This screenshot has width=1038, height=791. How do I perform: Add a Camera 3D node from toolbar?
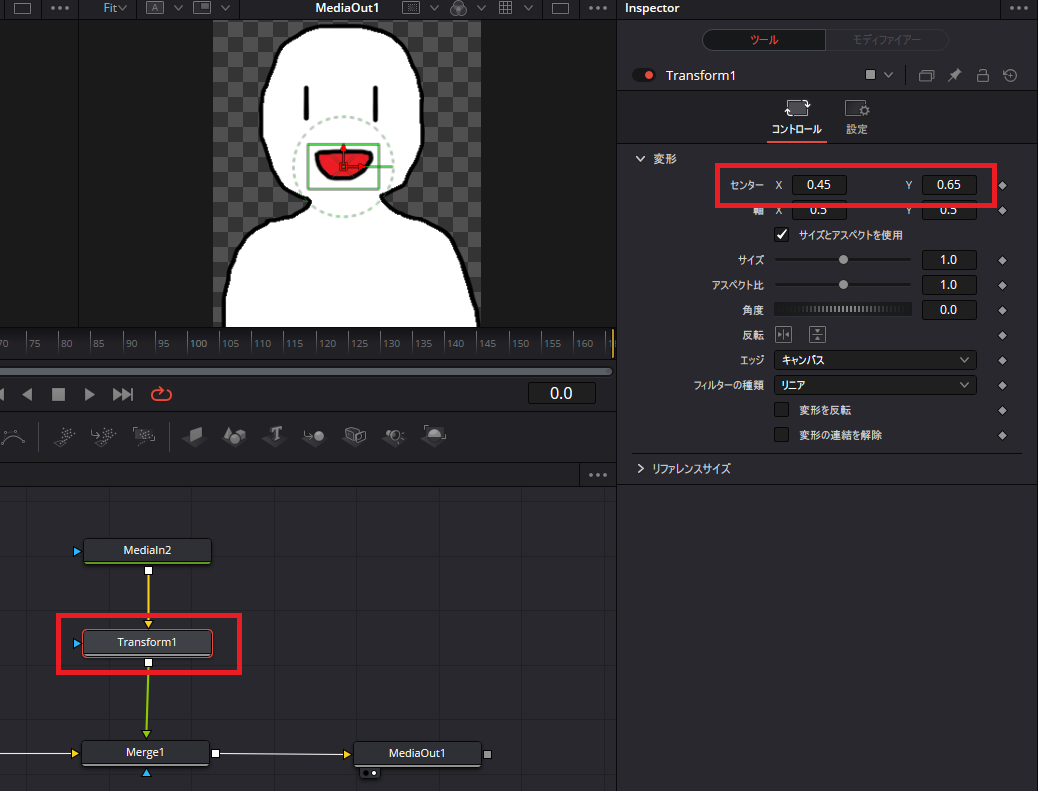(355, 436)
